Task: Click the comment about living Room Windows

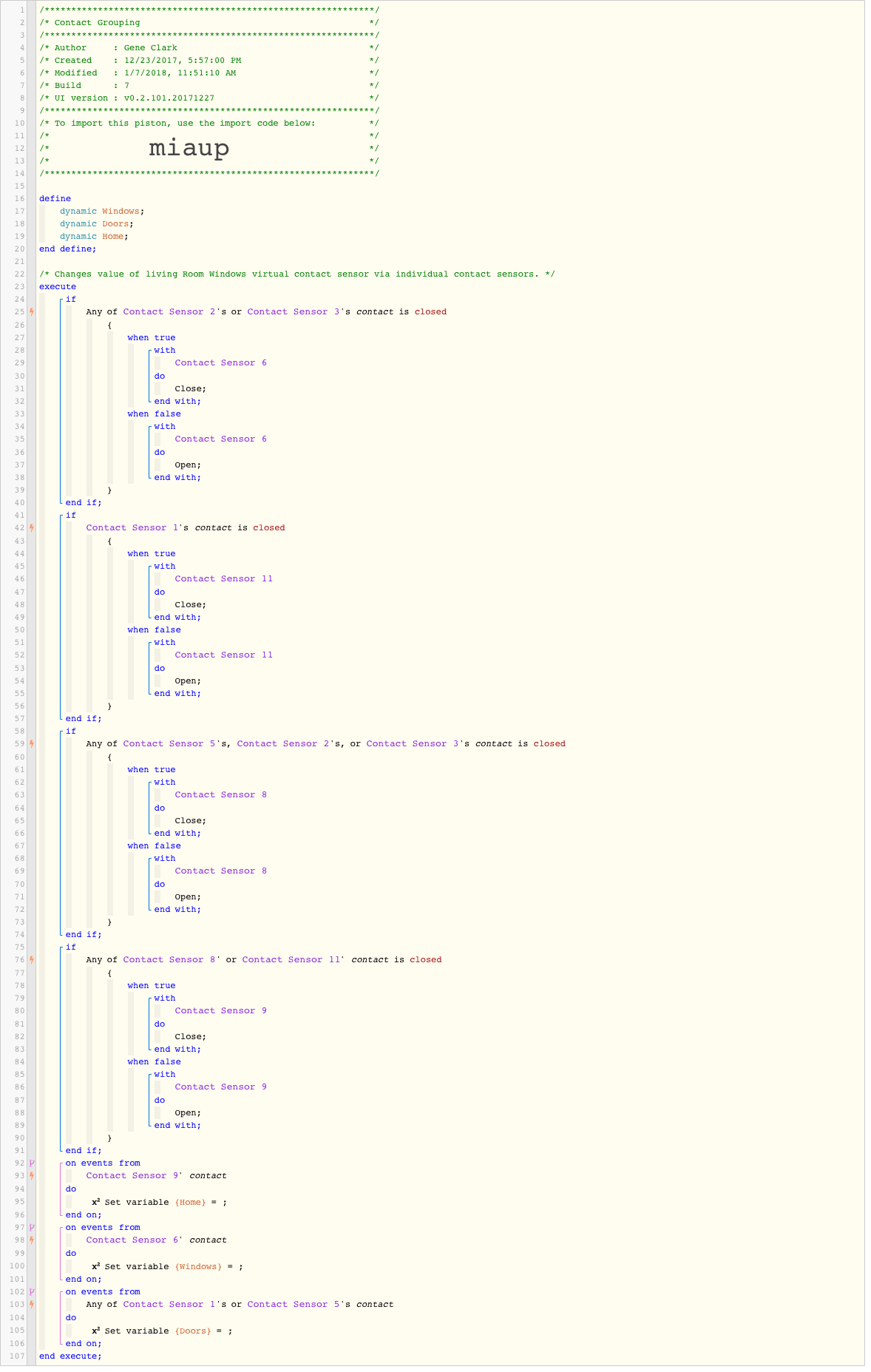Action: coord(297,274)
